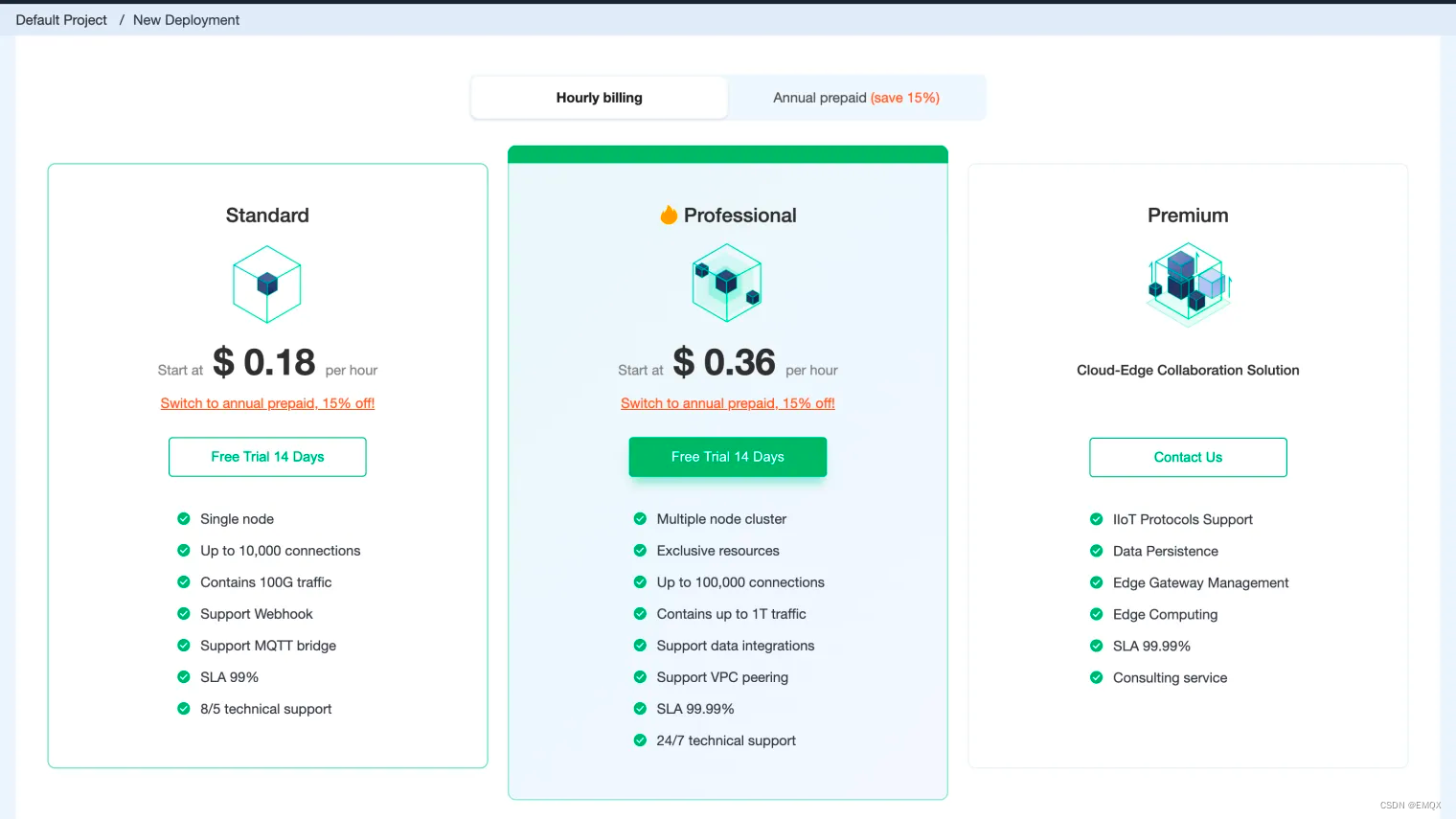
Task: Click the Standard plan cube icon
Action: click(267, 284)
